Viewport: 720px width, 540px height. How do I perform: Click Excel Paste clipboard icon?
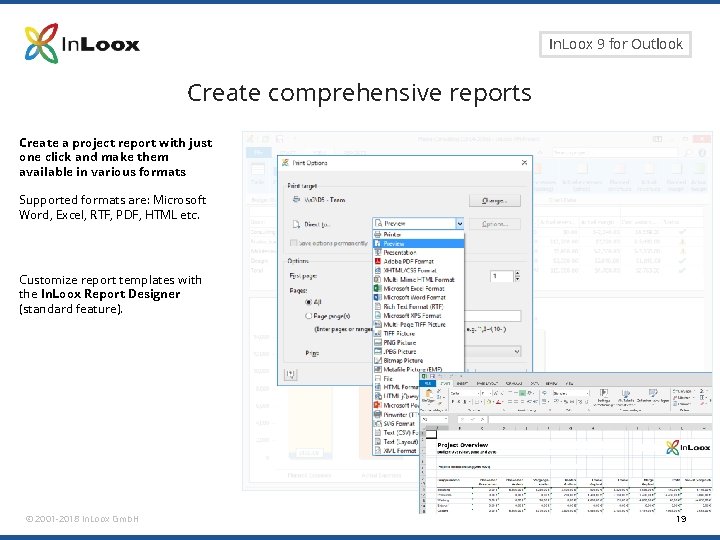[428, 396]
